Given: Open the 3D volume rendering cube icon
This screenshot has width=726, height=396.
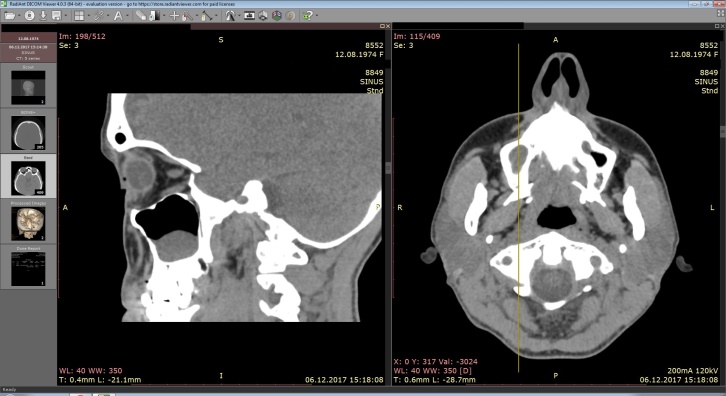Looking at the screenshot, I should click(x=276, y=16).
